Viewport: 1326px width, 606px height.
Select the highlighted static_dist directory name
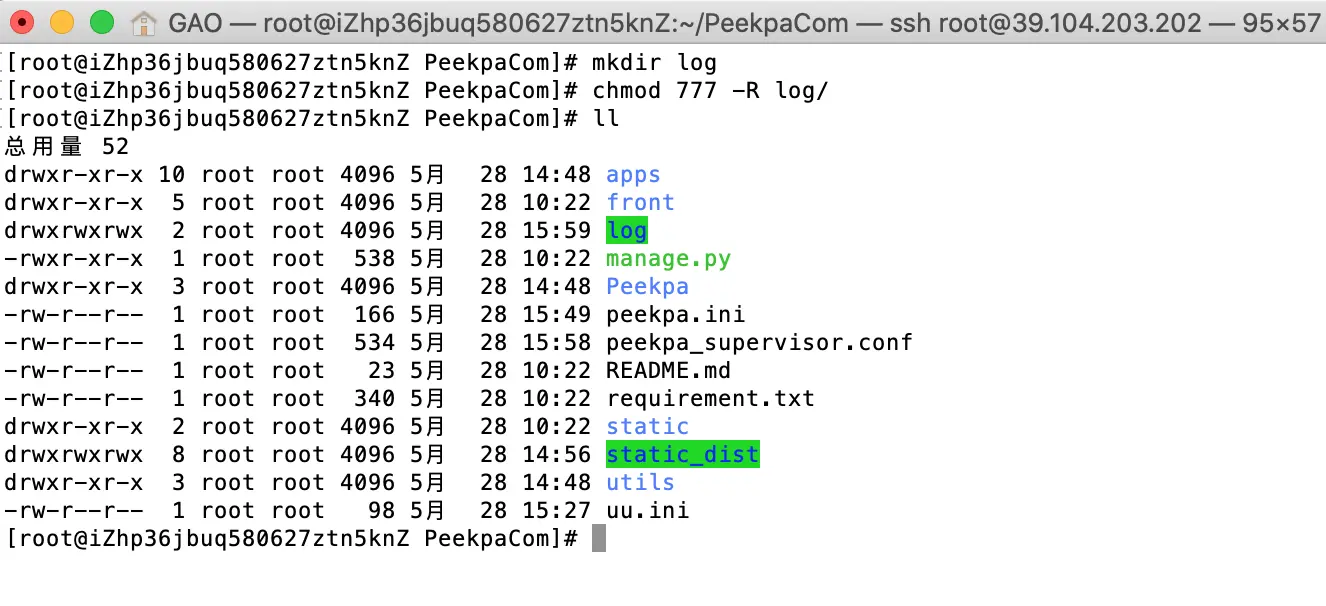click(x=683, y=455)
